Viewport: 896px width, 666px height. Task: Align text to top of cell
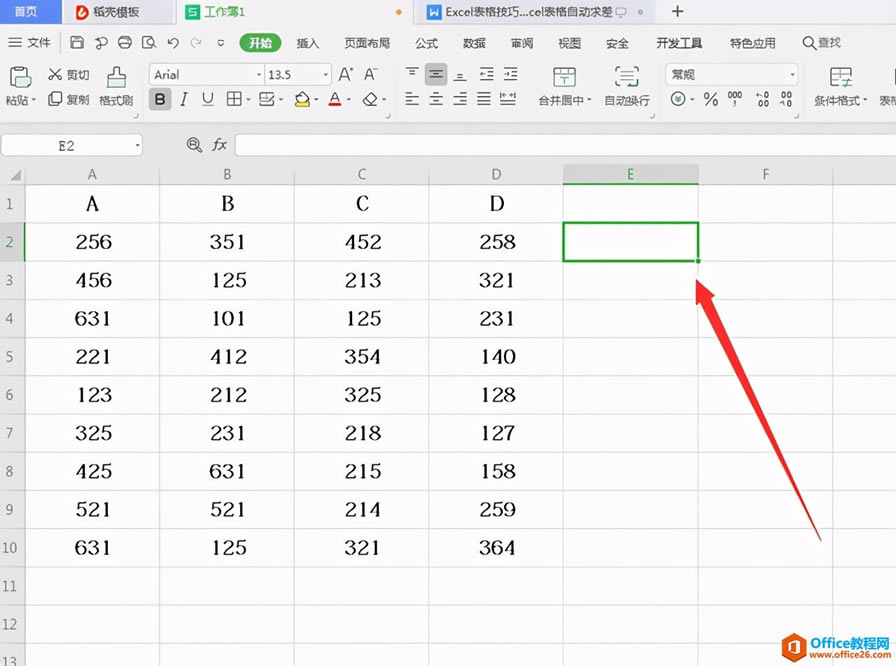coord(411,73)
